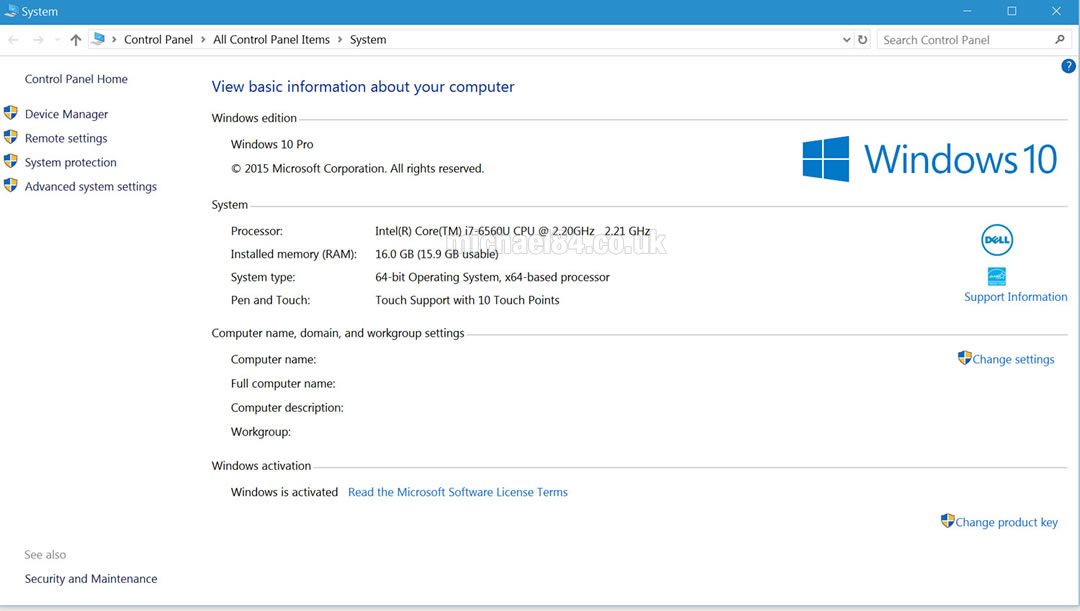The height and width of the screenshot is (611, 1080).
Task: Click the computer icon in address bar
Action: [98, 39]
